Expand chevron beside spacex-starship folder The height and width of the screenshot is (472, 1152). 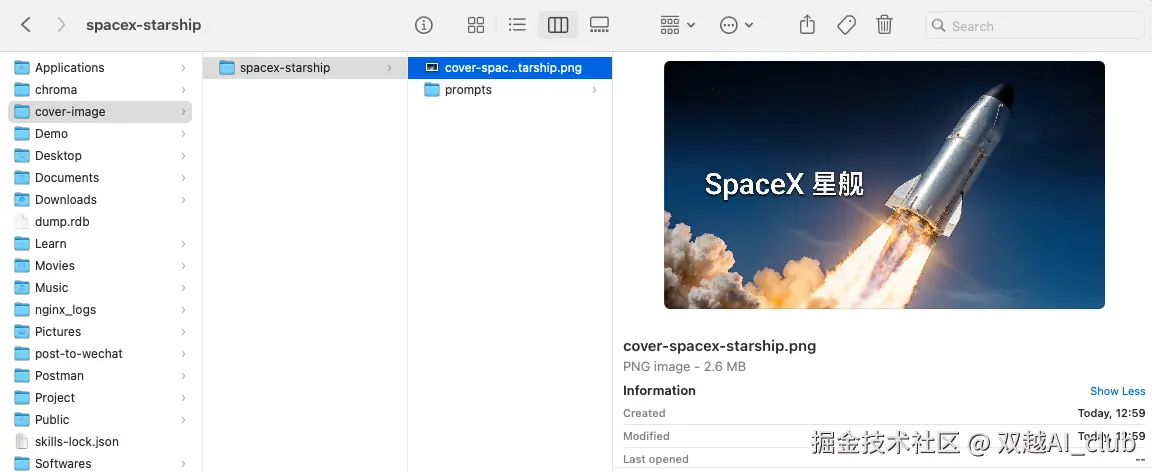coord(389,68)
